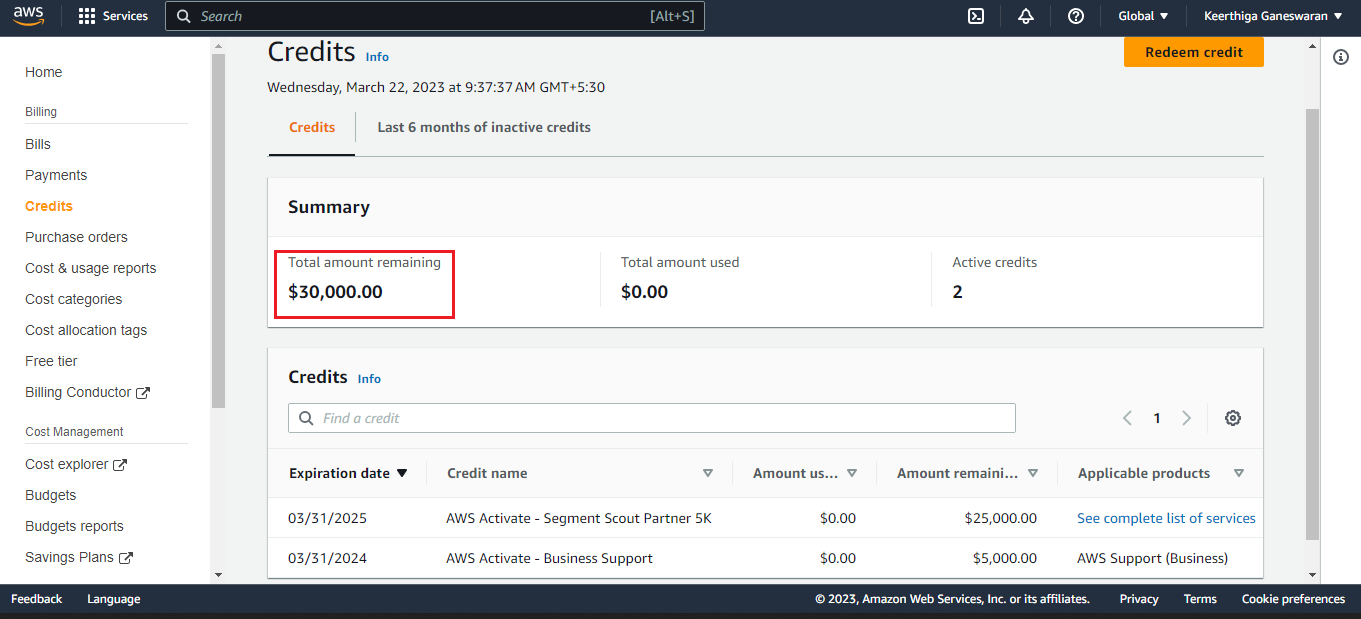The height and width of the screenshot is (619, 1361).
Task: Open Cost explorer link
Action: point(67,464)
